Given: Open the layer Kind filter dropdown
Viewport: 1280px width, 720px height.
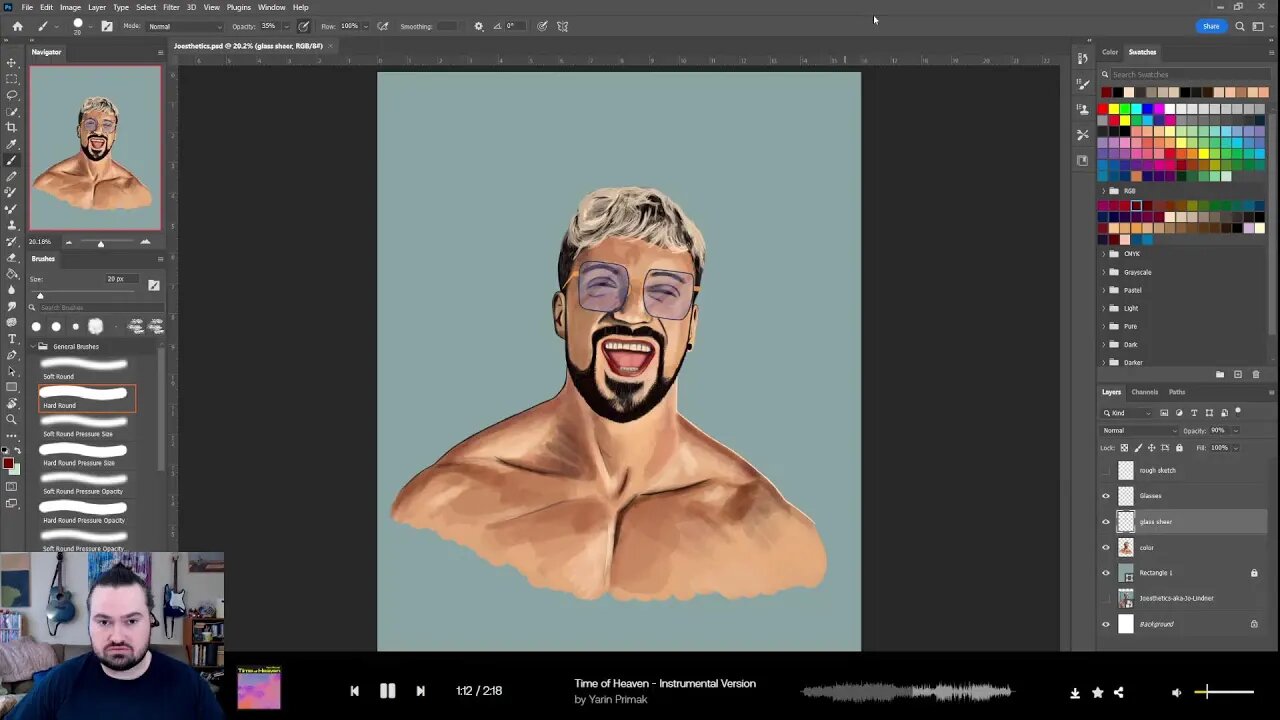Looking at the screenshot, I should click(x=1128, y=413).
